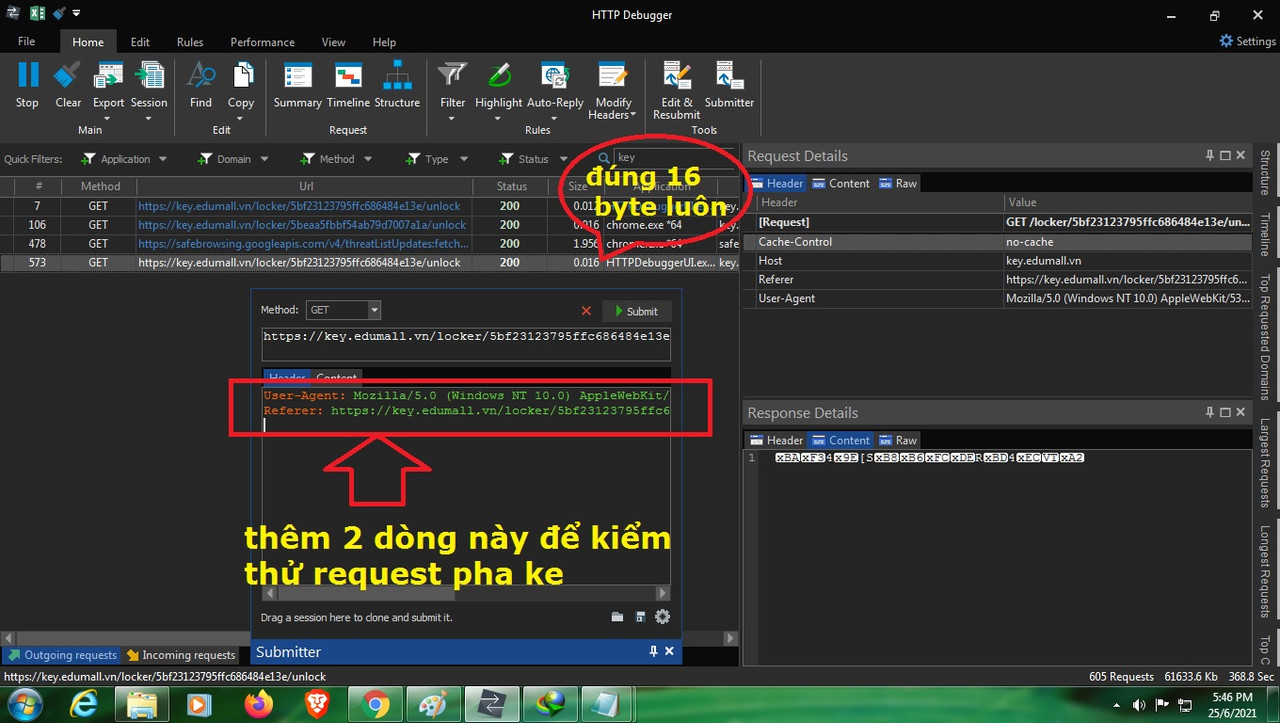Expand the Type quick filter dropdown
Screen dimensions: 1280x723
click(x=463, y=159)
